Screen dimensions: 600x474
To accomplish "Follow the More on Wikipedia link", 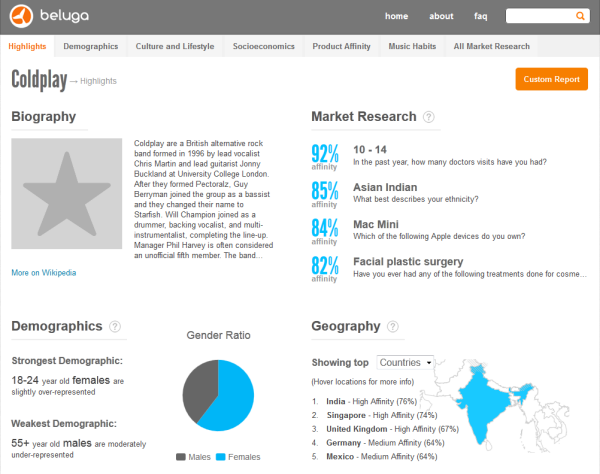I will coord(44,273).
